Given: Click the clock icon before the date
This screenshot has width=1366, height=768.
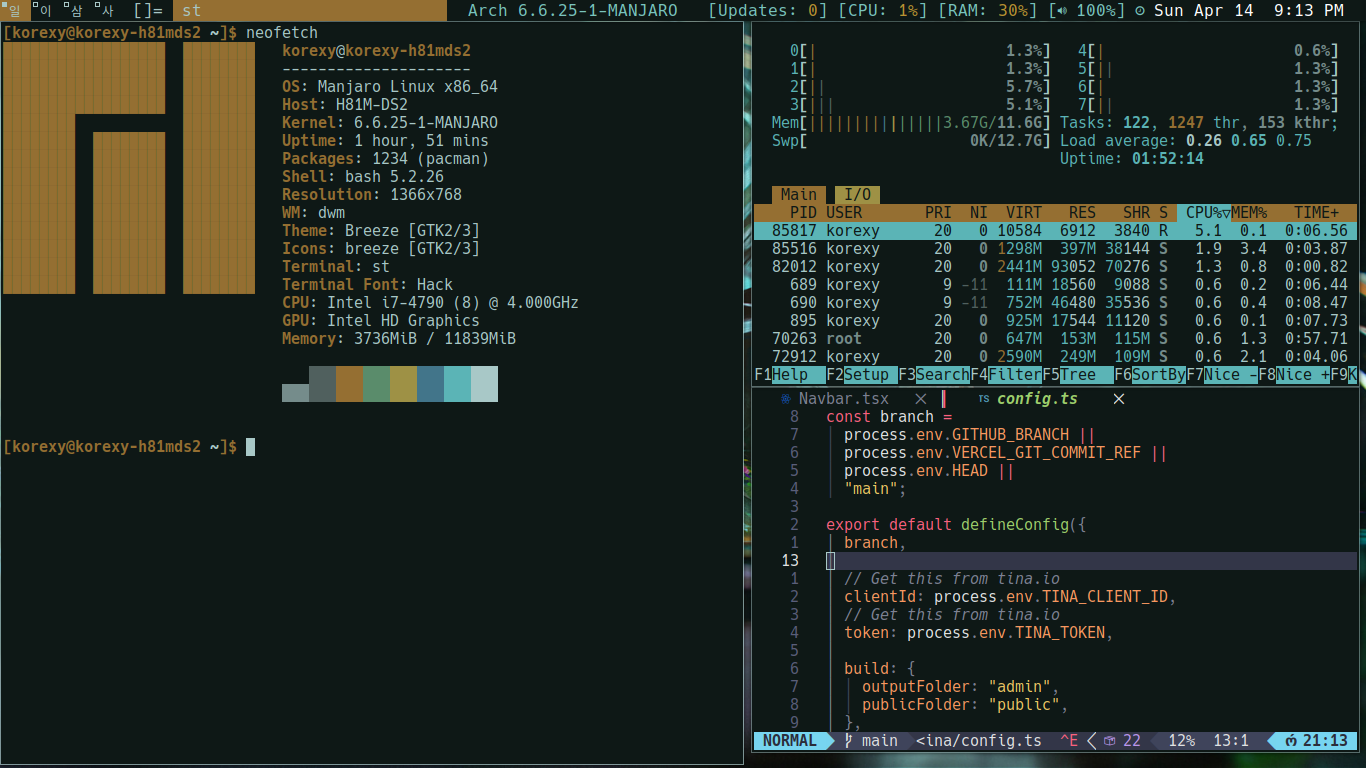Looking at the screenshot, I should point(1141,11).
